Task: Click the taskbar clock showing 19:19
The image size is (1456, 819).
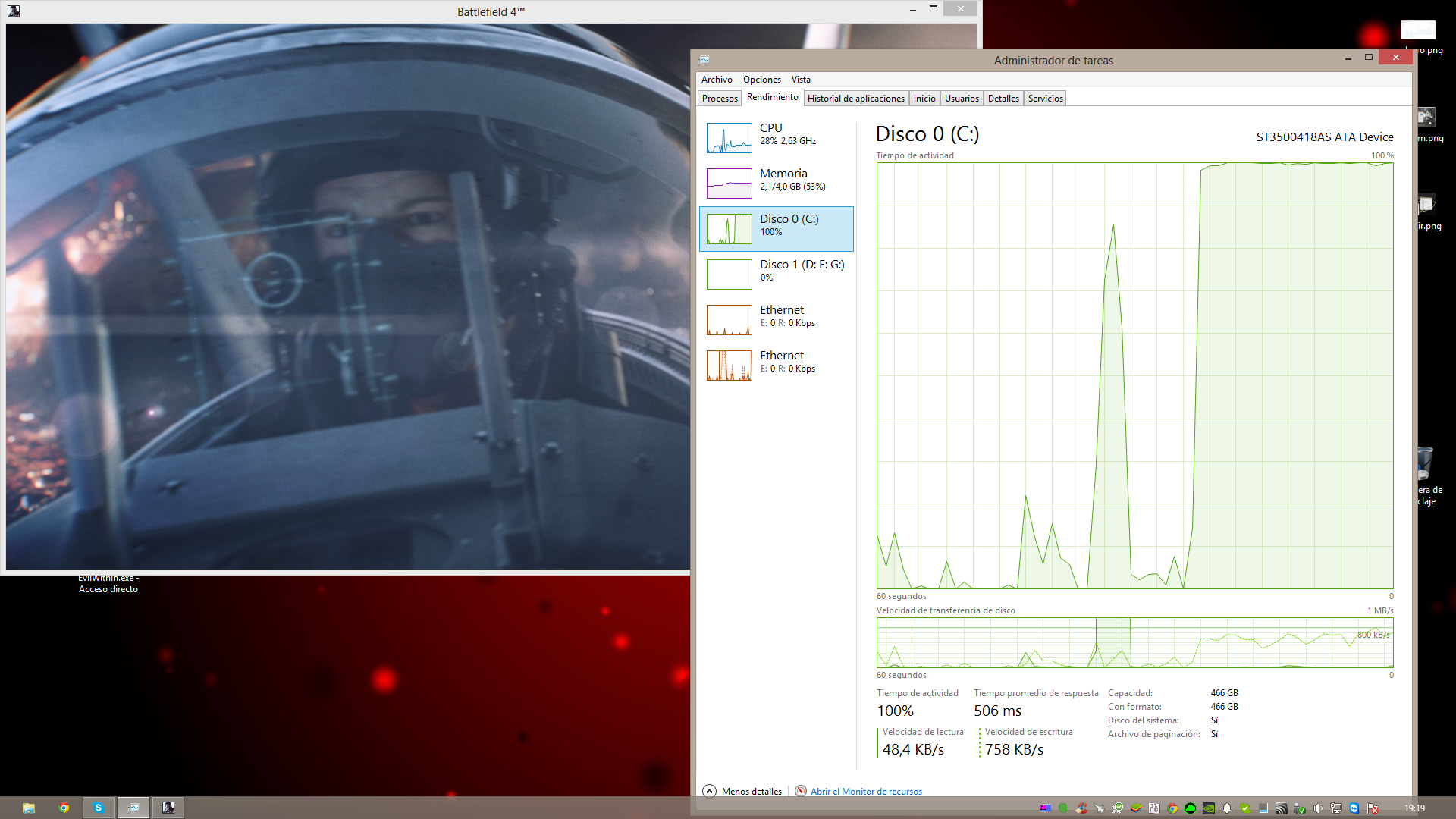Action: [1414, 808]
